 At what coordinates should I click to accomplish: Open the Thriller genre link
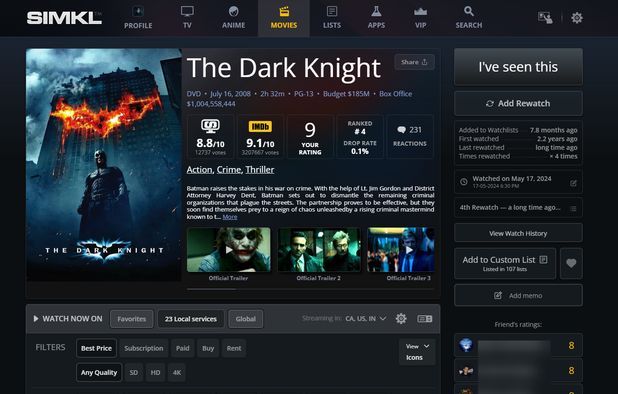click(260, 170)
